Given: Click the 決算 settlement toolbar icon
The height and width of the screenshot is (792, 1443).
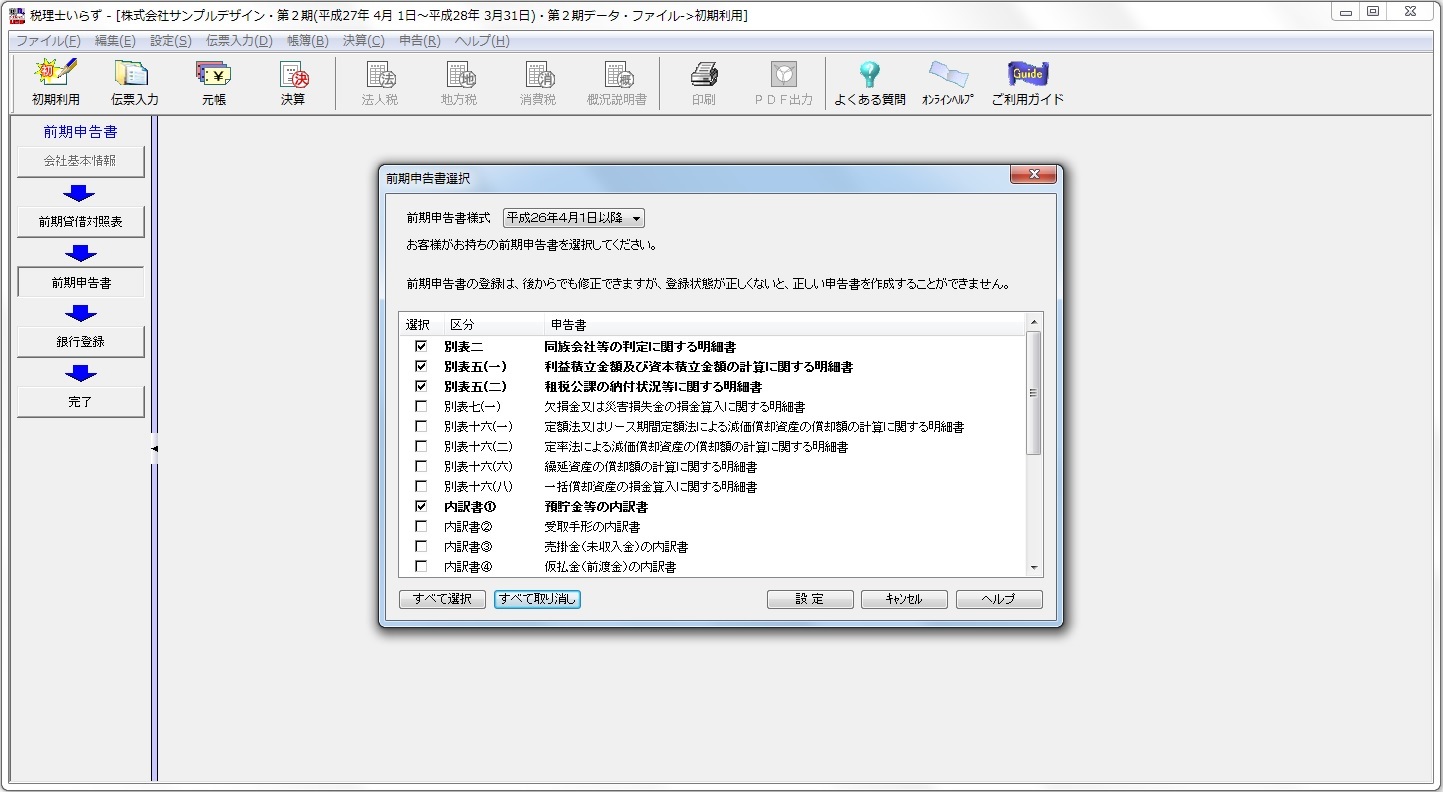Looking at the screenshot, I should coord(292,82).
